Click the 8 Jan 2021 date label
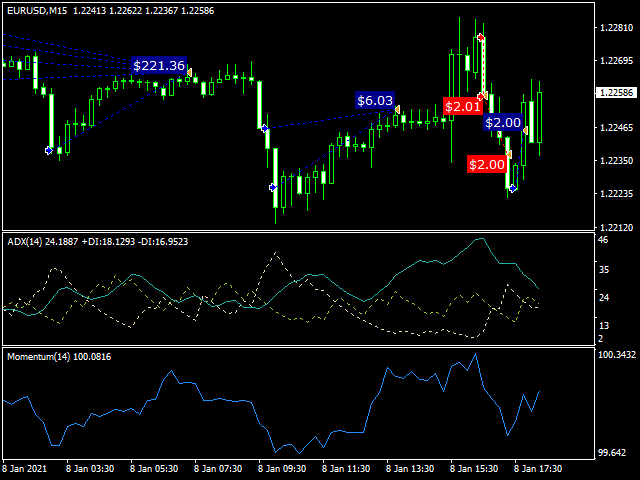The image size is (640, 480). (25, 469)
